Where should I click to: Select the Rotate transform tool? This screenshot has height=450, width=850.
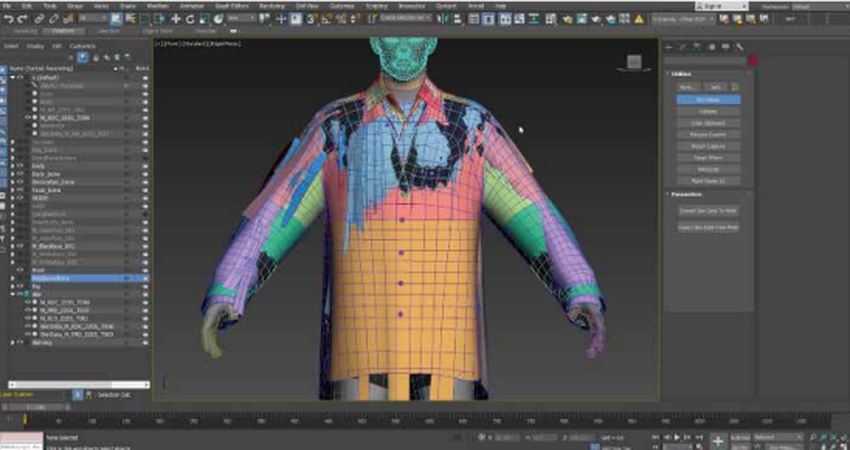pos(191,19)
